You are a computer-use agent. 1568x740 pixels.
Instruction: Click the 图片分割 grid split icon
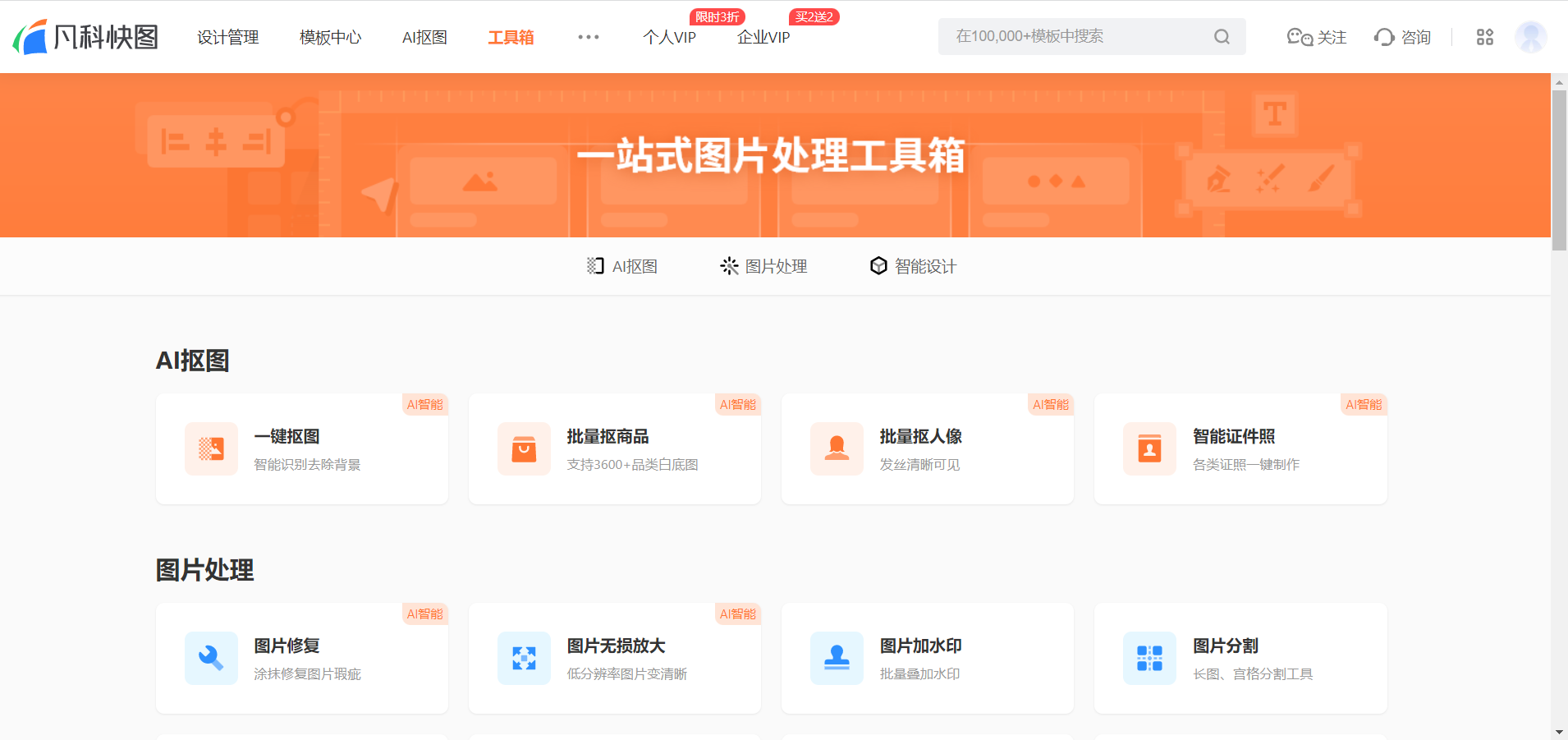pos(1149,658)
